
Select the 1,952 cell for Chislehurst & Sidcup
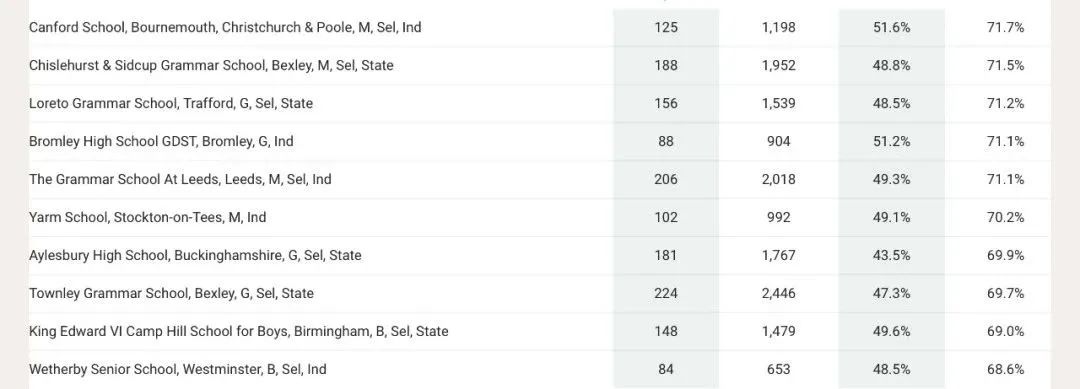779,65
